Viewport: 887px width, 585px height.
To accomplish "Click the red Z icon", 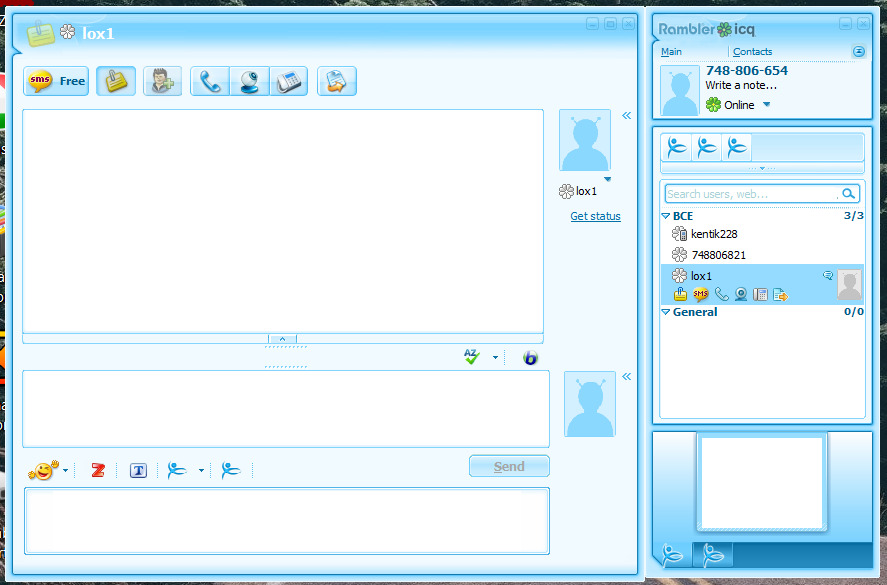I will (98, 470).
